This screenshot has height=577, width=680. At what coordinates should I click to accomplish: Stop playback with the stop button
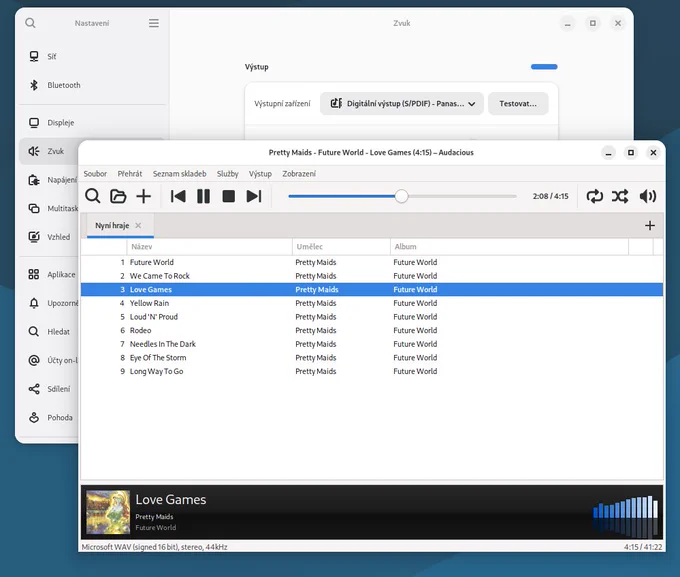pos(229,196)
